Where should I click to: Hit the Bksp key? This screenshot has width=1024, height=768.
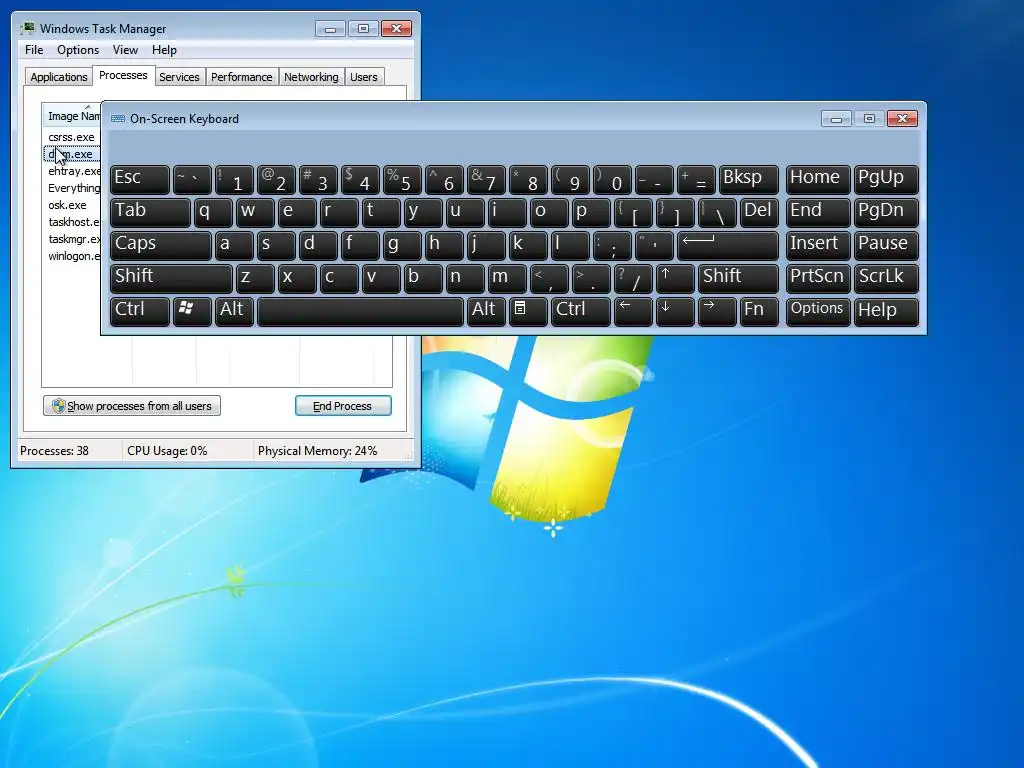click(748, 179)
